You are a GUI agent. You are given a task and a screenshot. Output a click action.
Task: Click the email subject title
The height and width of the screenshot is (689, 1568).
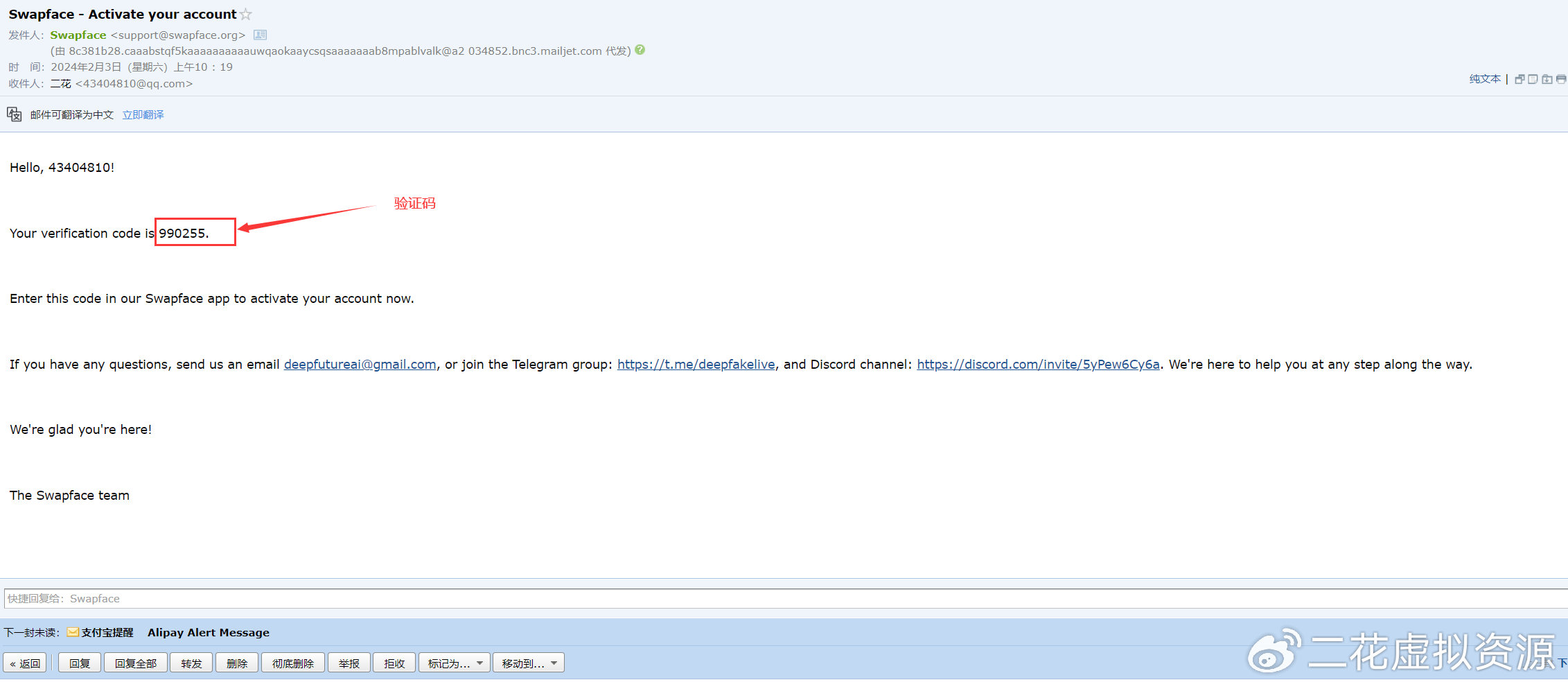(x=123, y=15)
